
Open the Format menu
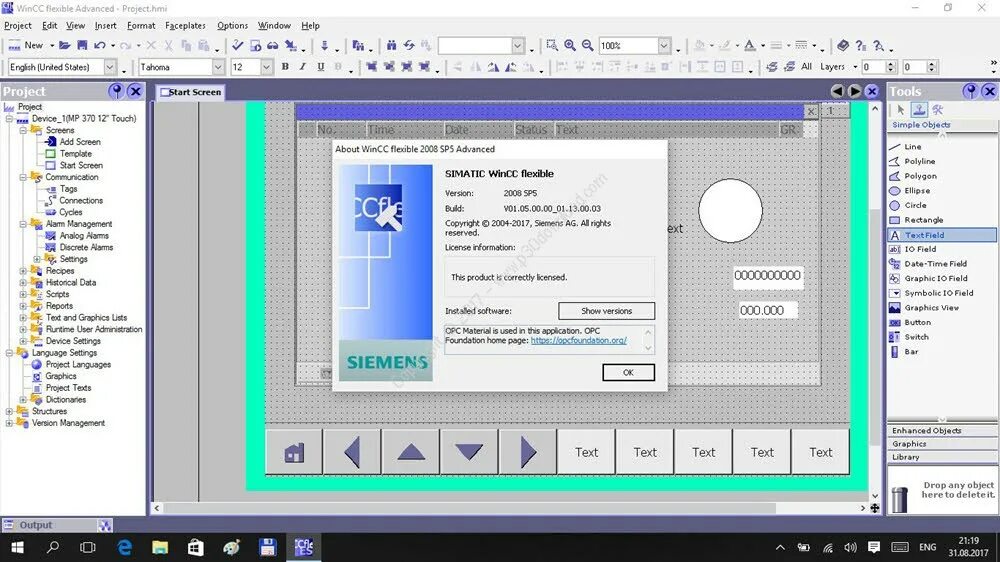(x=141, y=26)
